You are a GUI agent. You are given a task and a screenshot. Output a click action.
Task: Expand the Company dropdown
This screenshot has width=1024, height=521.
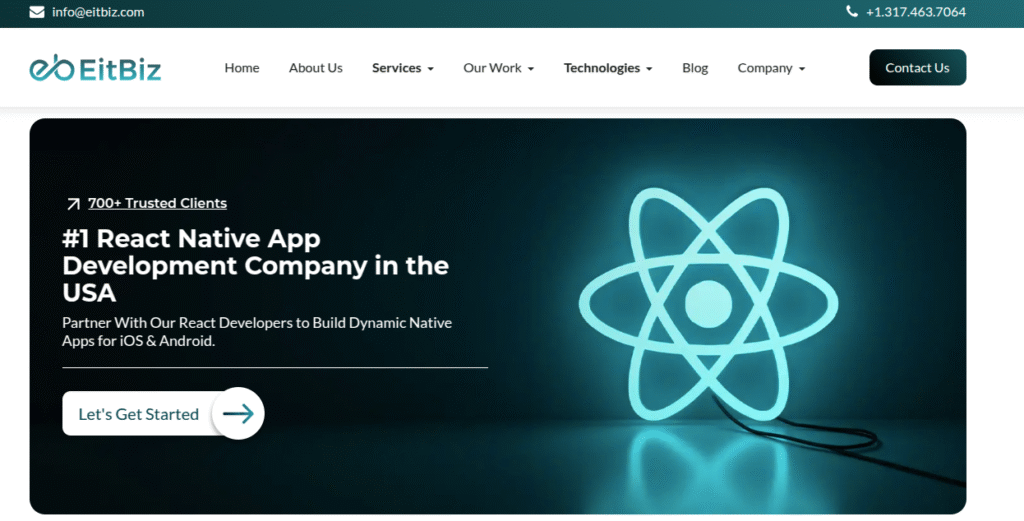[x=771, y=68]
